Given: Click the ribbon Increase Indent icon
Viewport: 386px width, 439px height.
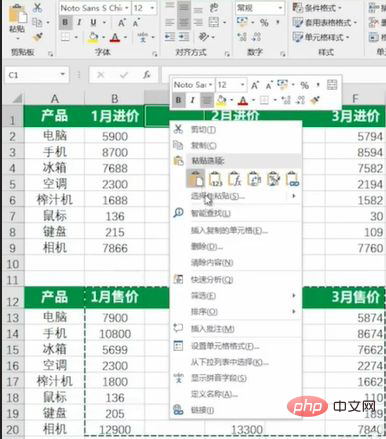Looking at the screenshot, I should pyautogui.click(x=184, y=37).
